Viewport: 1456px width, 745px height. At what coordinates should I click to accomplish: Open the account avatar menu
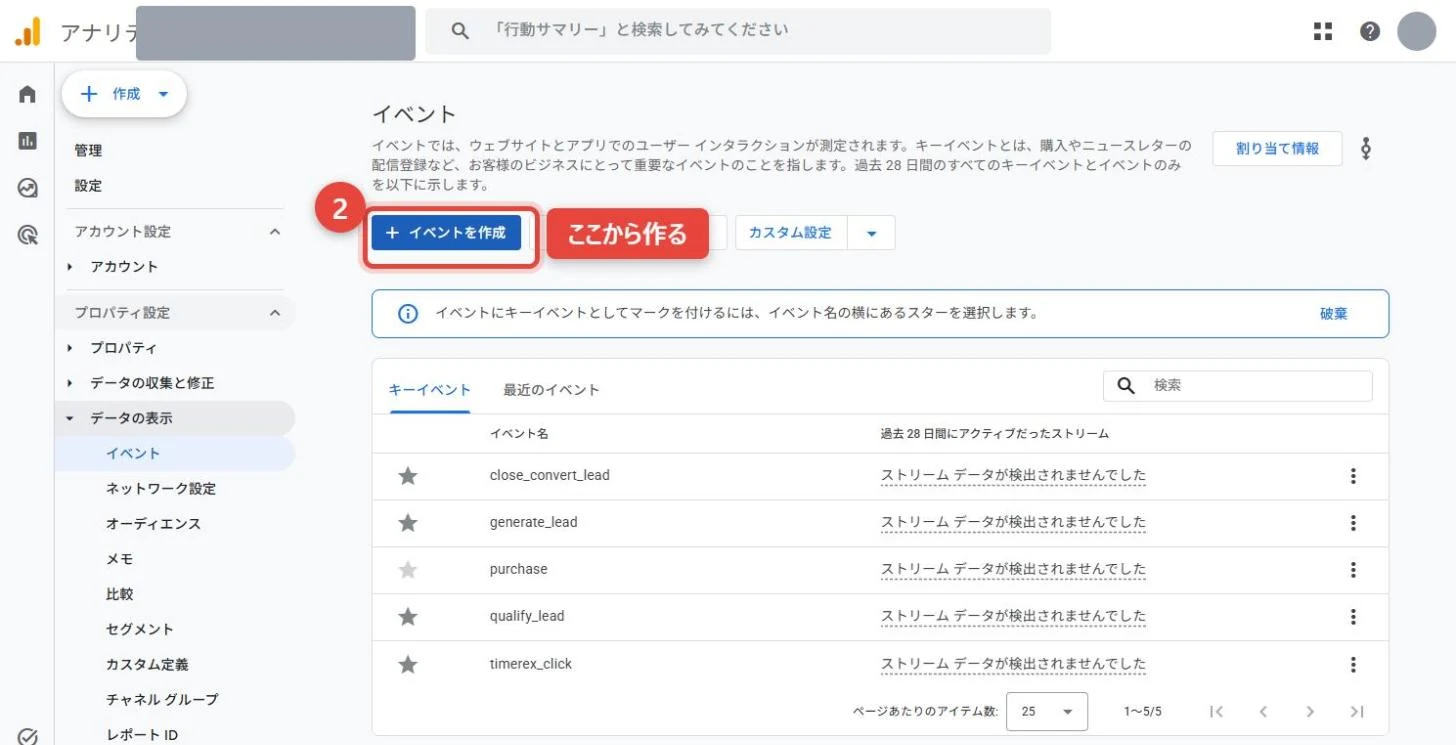point(1416,31)
